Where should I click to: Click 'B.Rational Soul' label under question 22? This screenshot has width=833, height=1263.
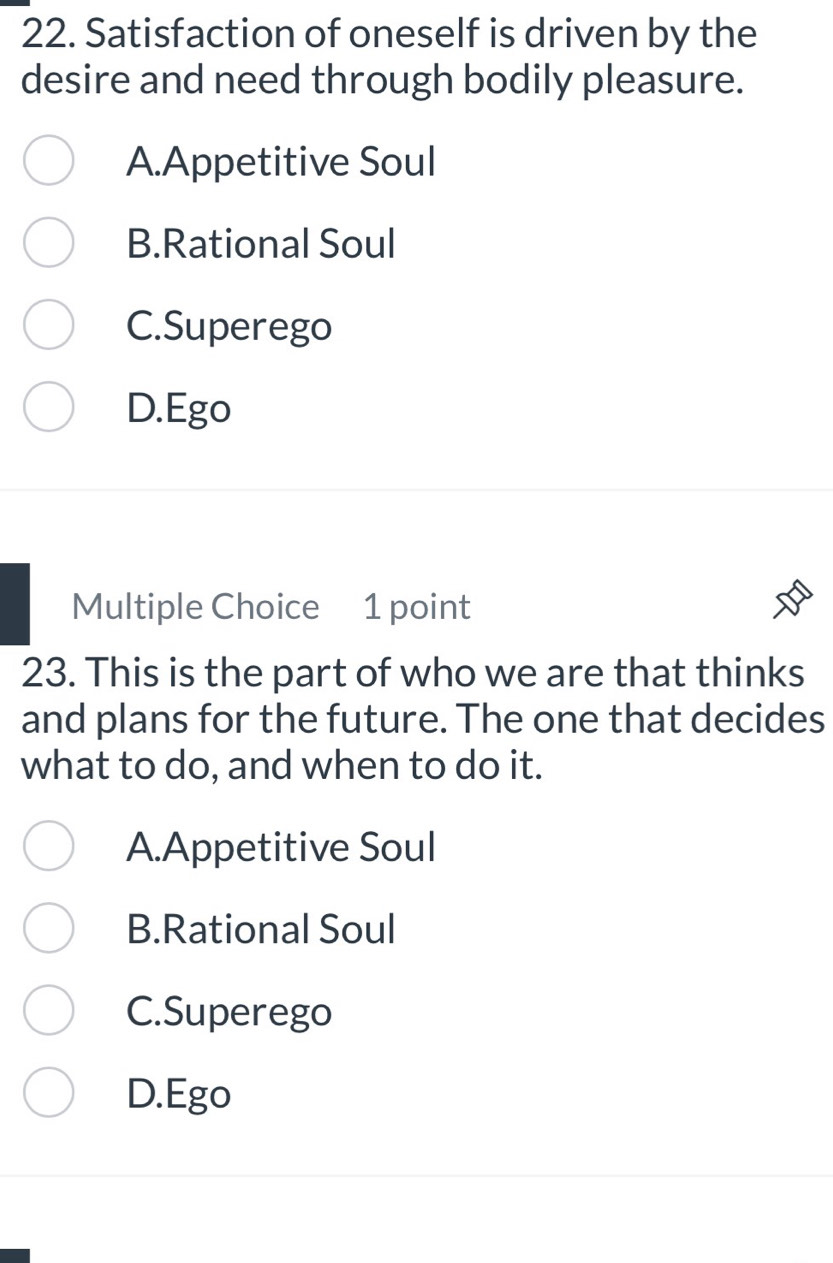click(262, 244)
